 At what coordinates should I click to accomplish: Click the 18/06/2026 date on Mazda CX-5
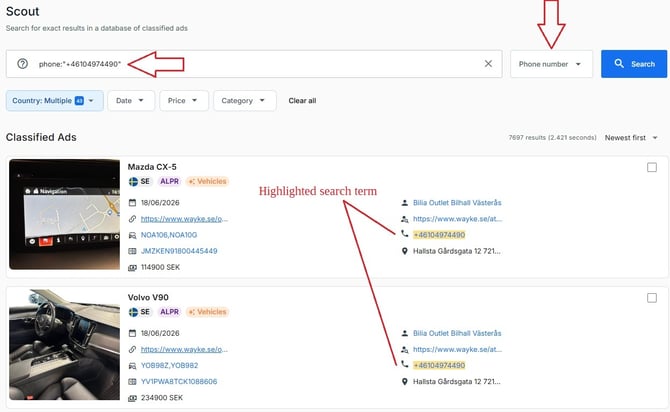160,203
